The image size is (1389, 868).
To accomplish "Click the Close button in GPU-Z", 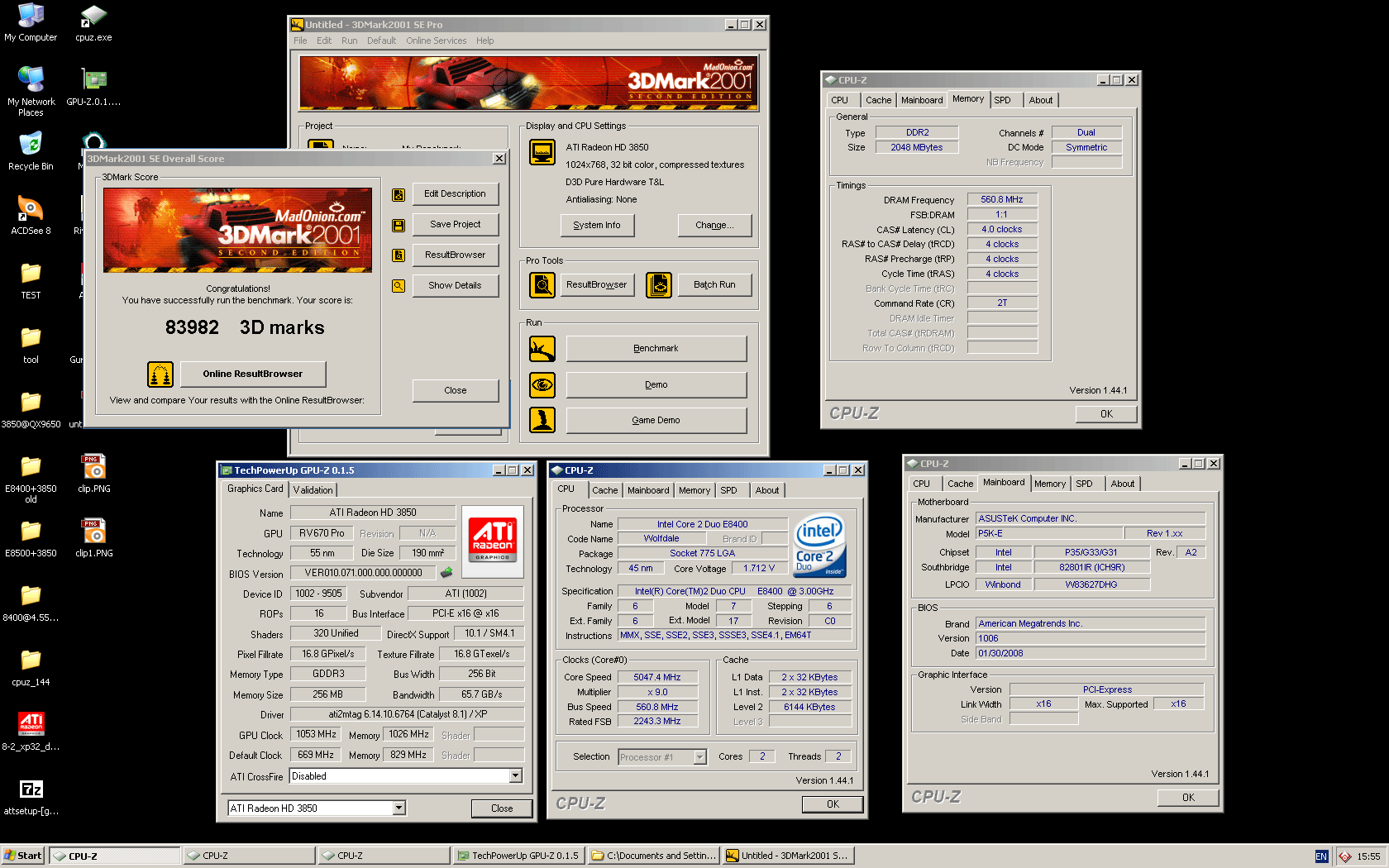I will click(502, 808).
